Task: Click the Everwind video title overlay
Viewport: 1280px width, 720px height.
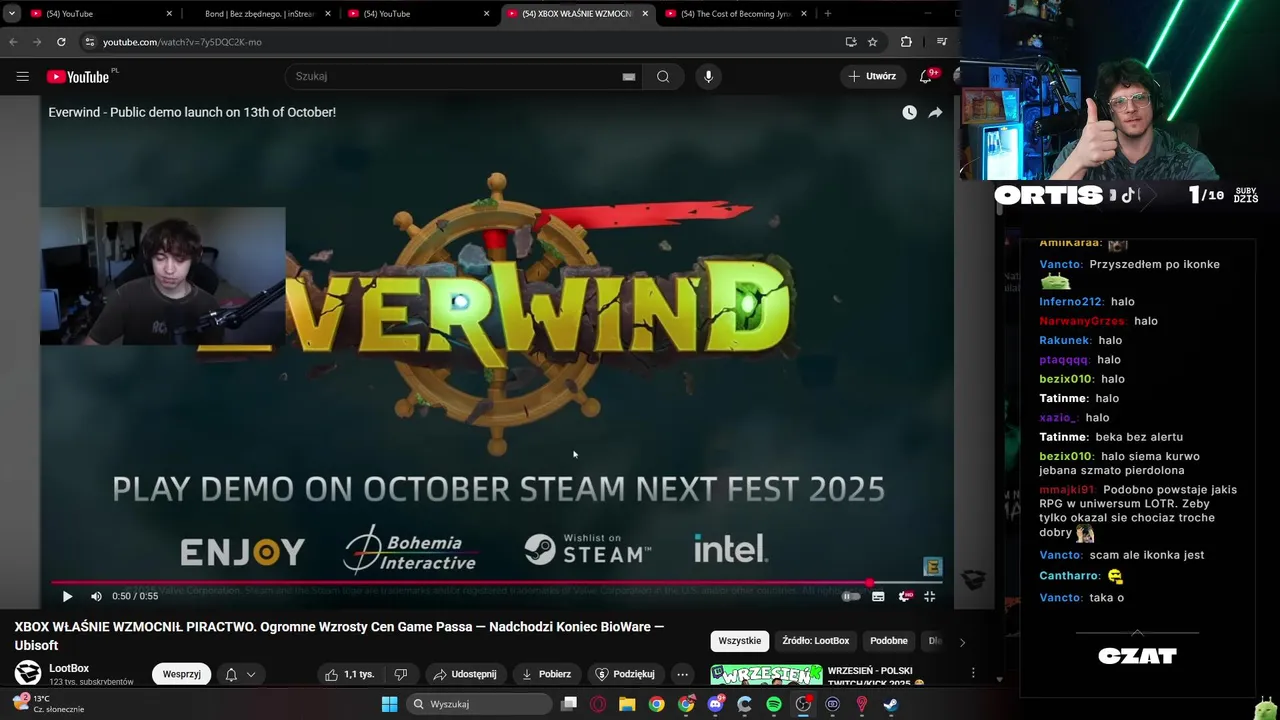Action: pos(192,113)
